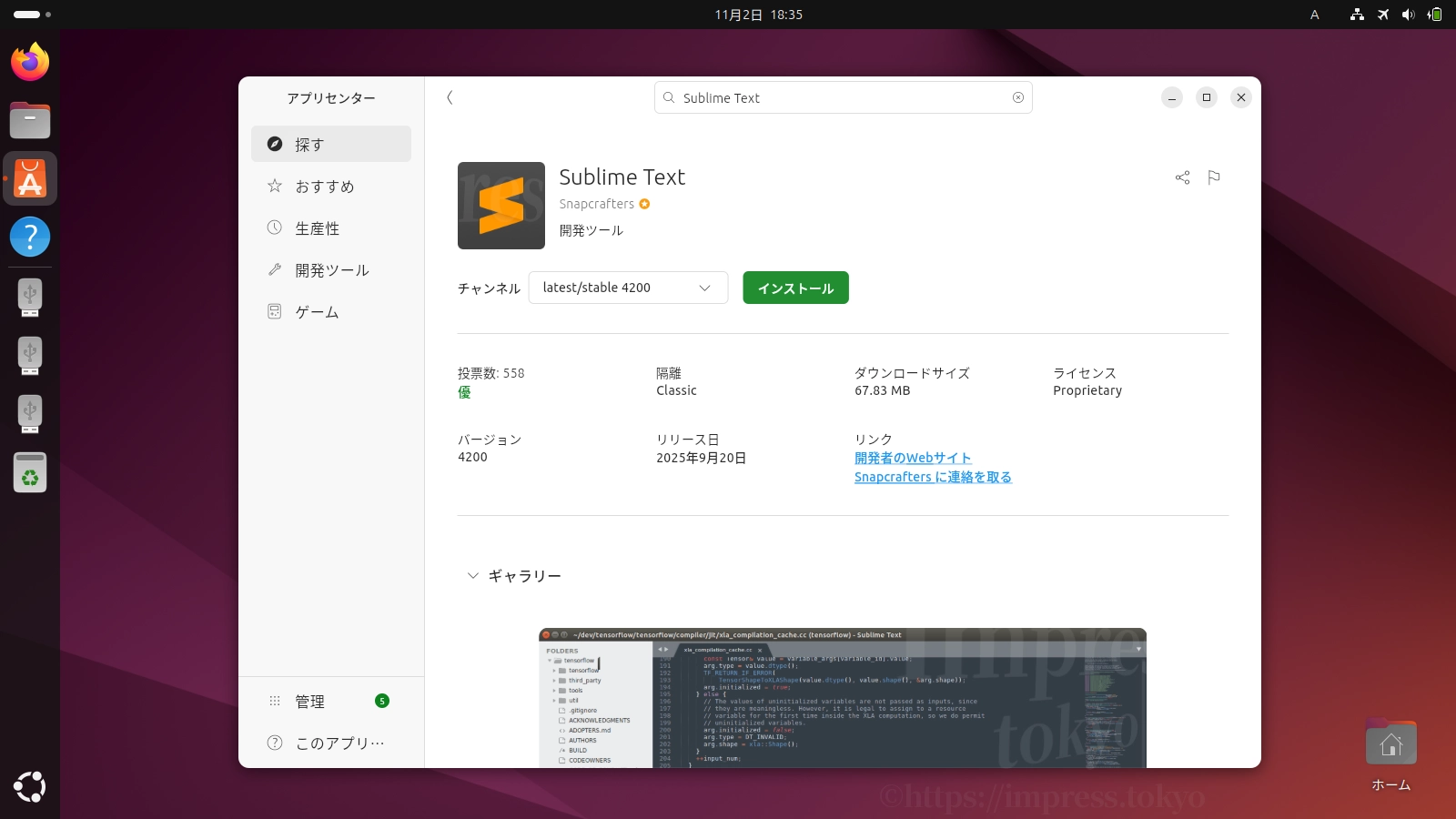
Task: Click the 隔離 heading
Action: [669, 373]
